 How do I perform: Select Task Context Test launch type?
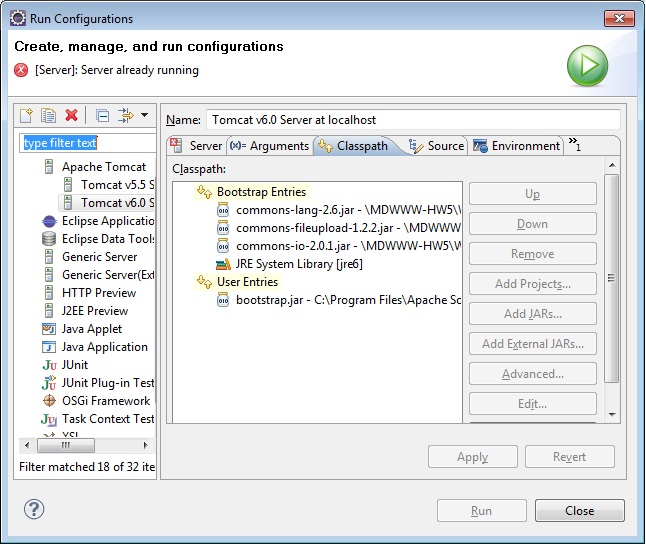pyautogui.click(x=108, y=419)
